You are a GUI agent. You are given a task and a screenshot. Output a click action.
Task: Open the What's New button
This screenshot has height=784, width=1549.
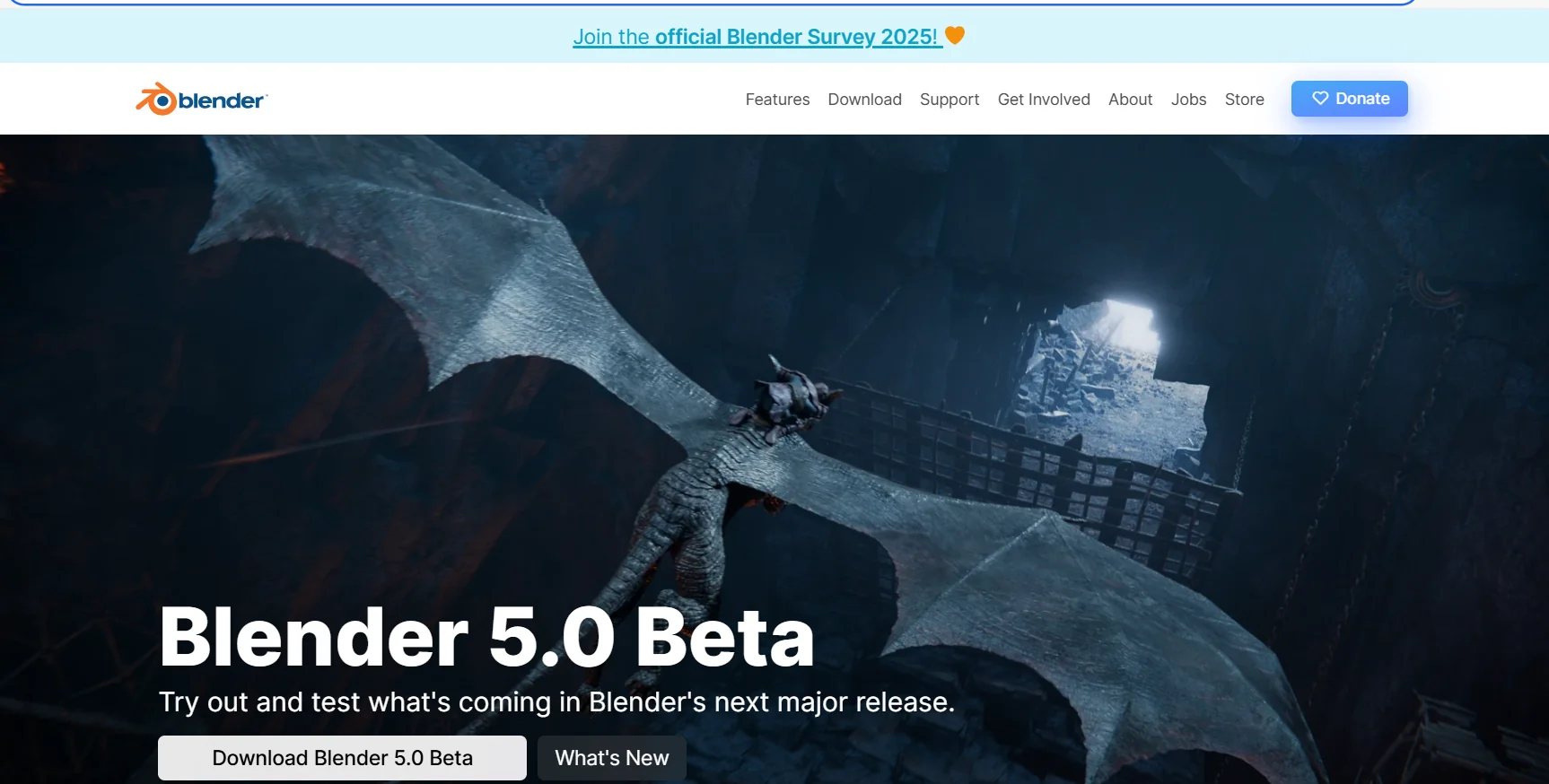pos(611,758)
